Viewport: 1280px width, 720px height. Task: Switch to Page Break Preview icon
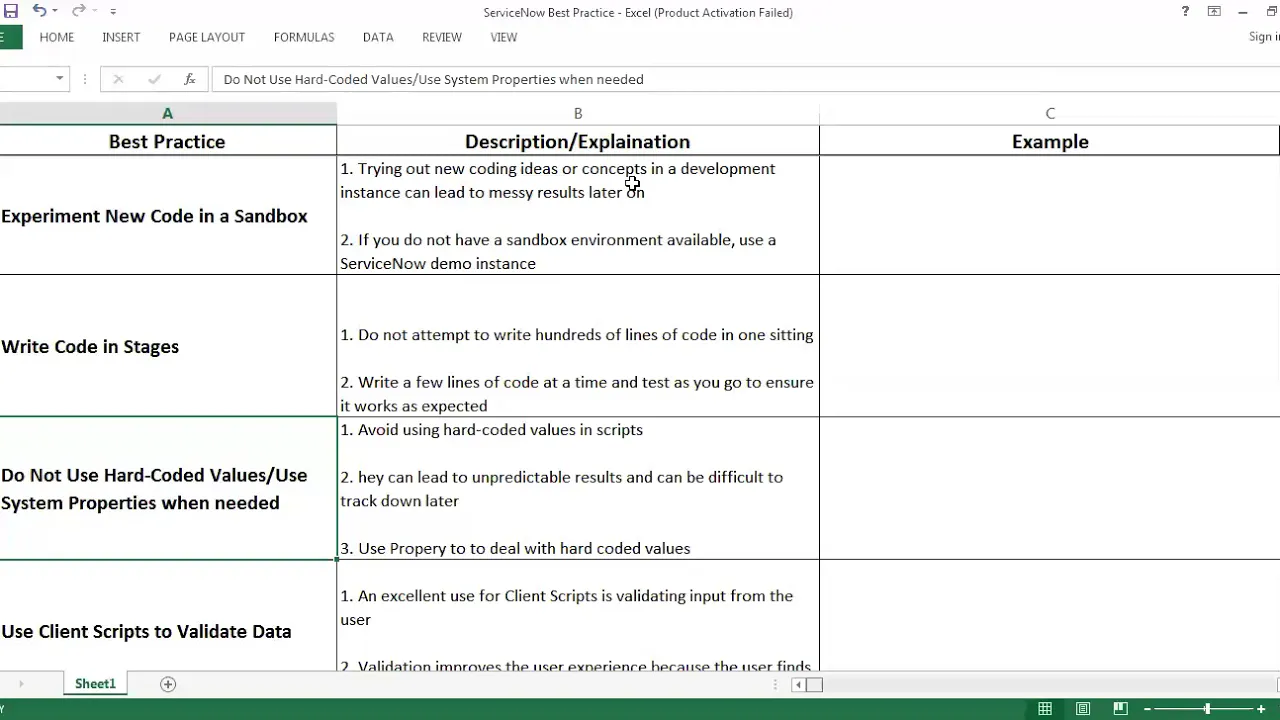[1120, 709]
